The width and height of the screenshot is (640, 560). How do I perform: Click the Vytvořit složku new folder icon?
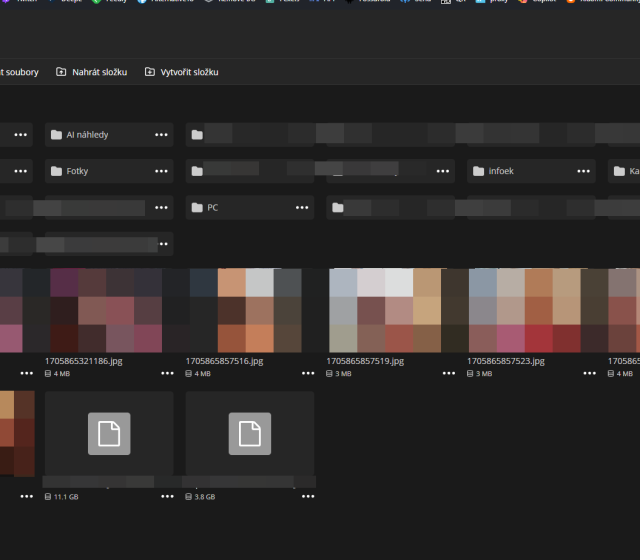coord(150,72)
